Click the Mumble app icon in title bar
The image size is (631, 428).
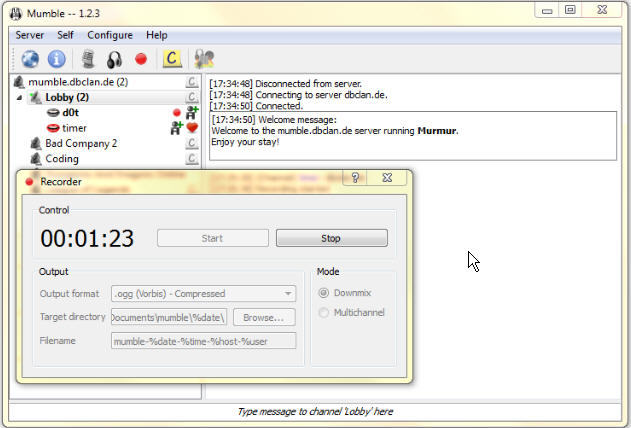point(16,13)
